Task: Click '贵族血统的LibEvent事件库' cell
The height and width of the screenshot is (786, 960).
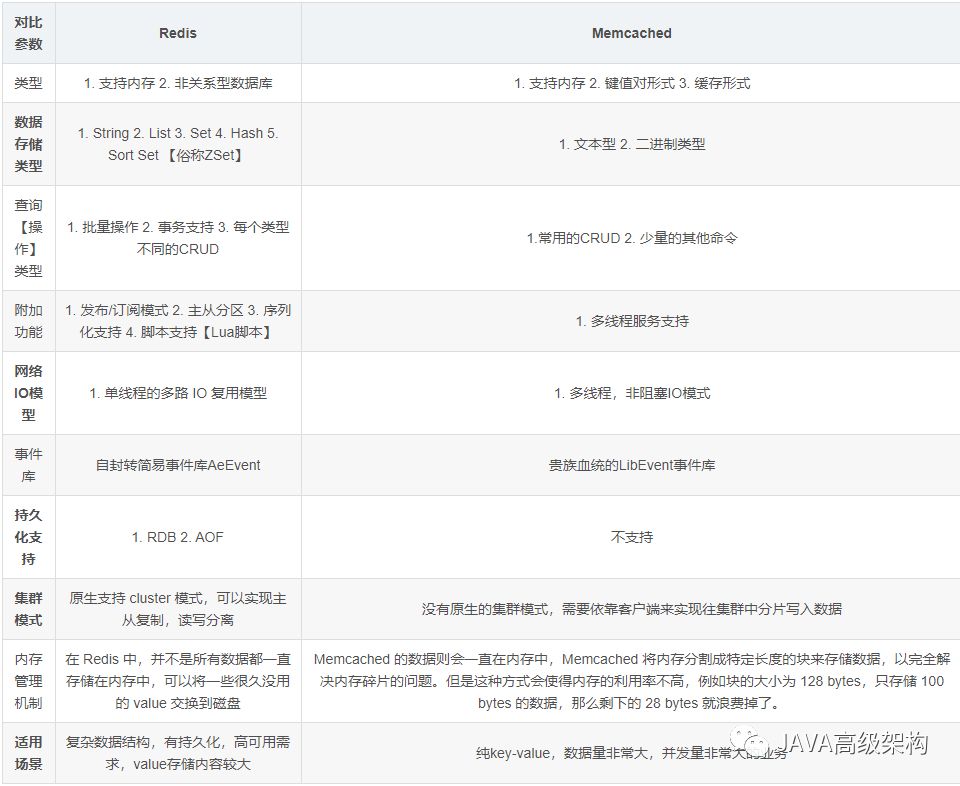Action: (x=631, y=465)
